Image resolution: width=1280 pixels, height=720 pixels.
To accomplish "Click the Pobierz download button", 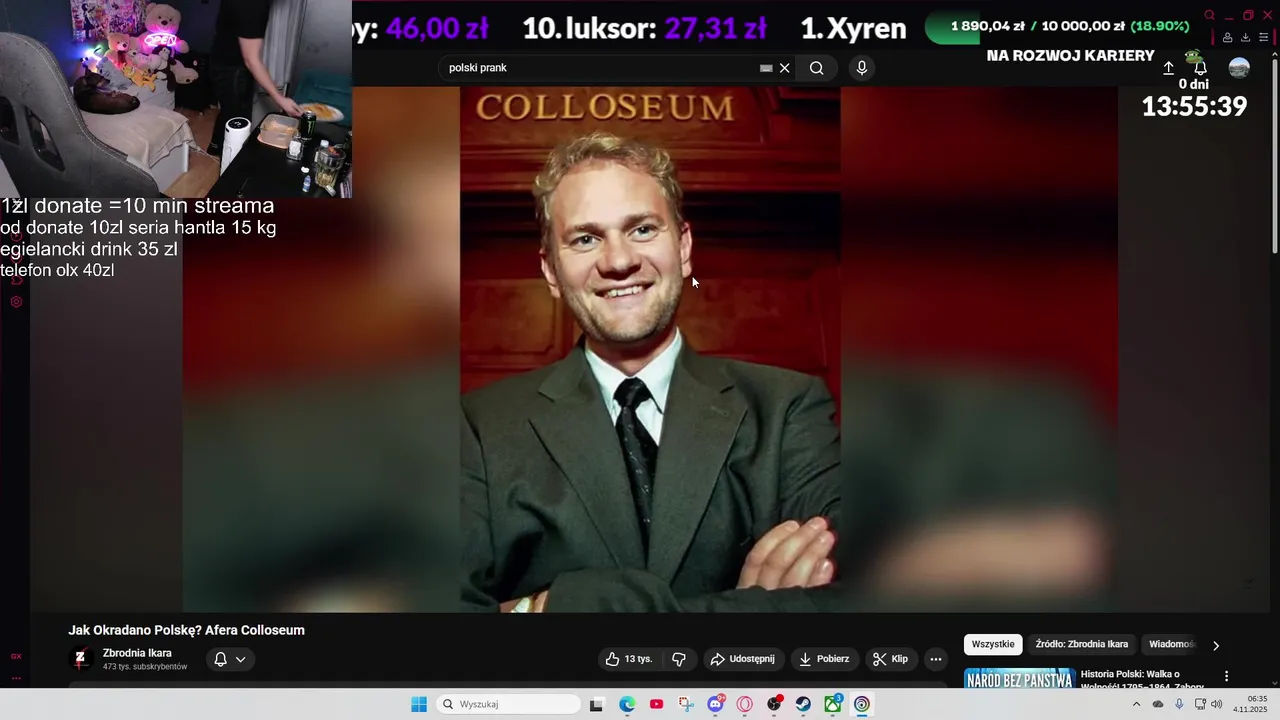I will pos(824,659).
